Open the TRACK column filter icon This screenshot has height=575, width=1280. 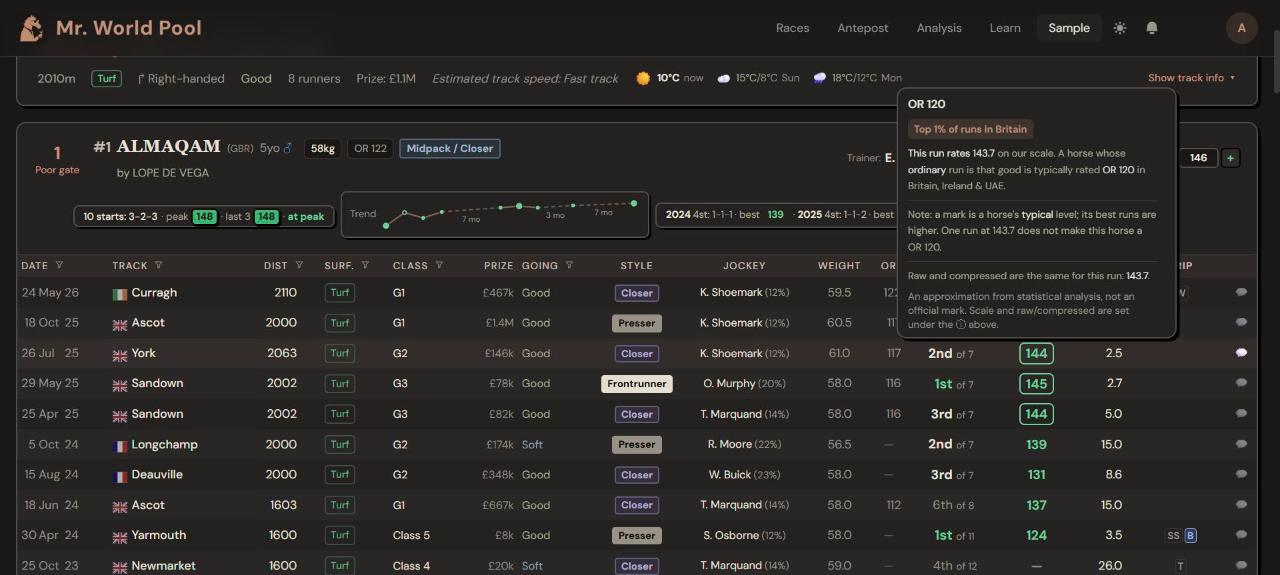point(158,266)
